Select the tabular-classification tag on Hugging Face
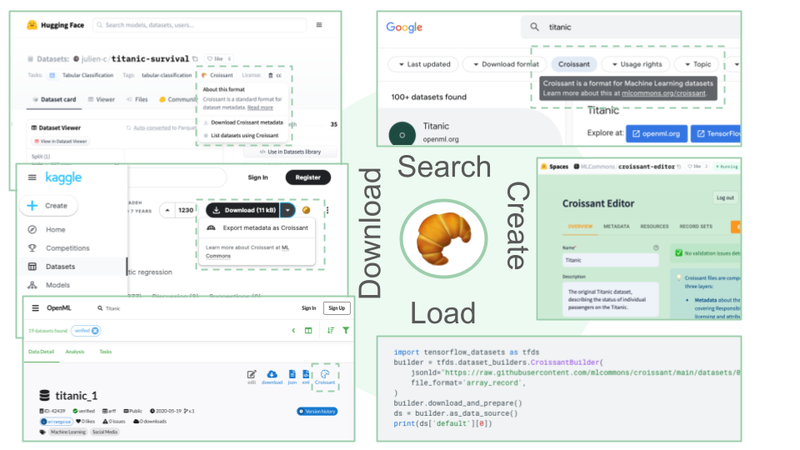Image resolution: width=800 pixels, height=450 pixels. (166, 75)
